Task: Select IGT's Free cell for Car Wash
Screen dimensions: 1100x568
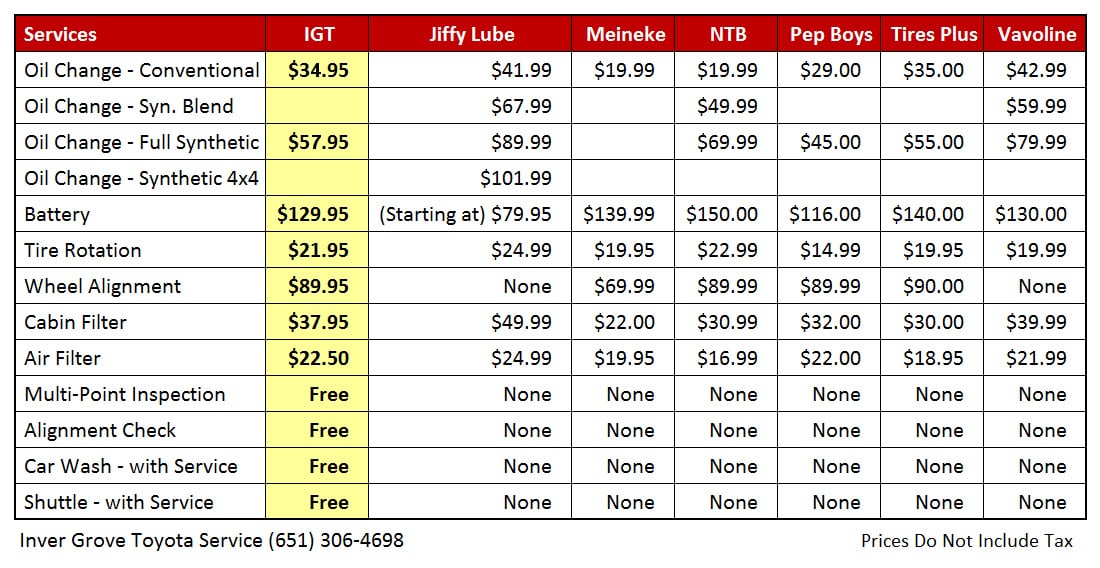Action: (328, 466)
